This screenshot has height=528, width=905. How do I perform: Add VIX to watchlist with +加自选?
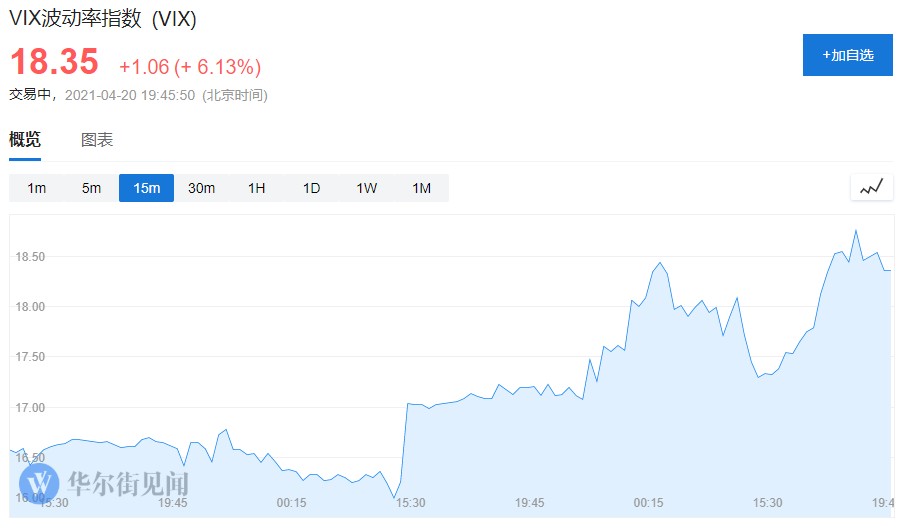(x=848, y=55)
